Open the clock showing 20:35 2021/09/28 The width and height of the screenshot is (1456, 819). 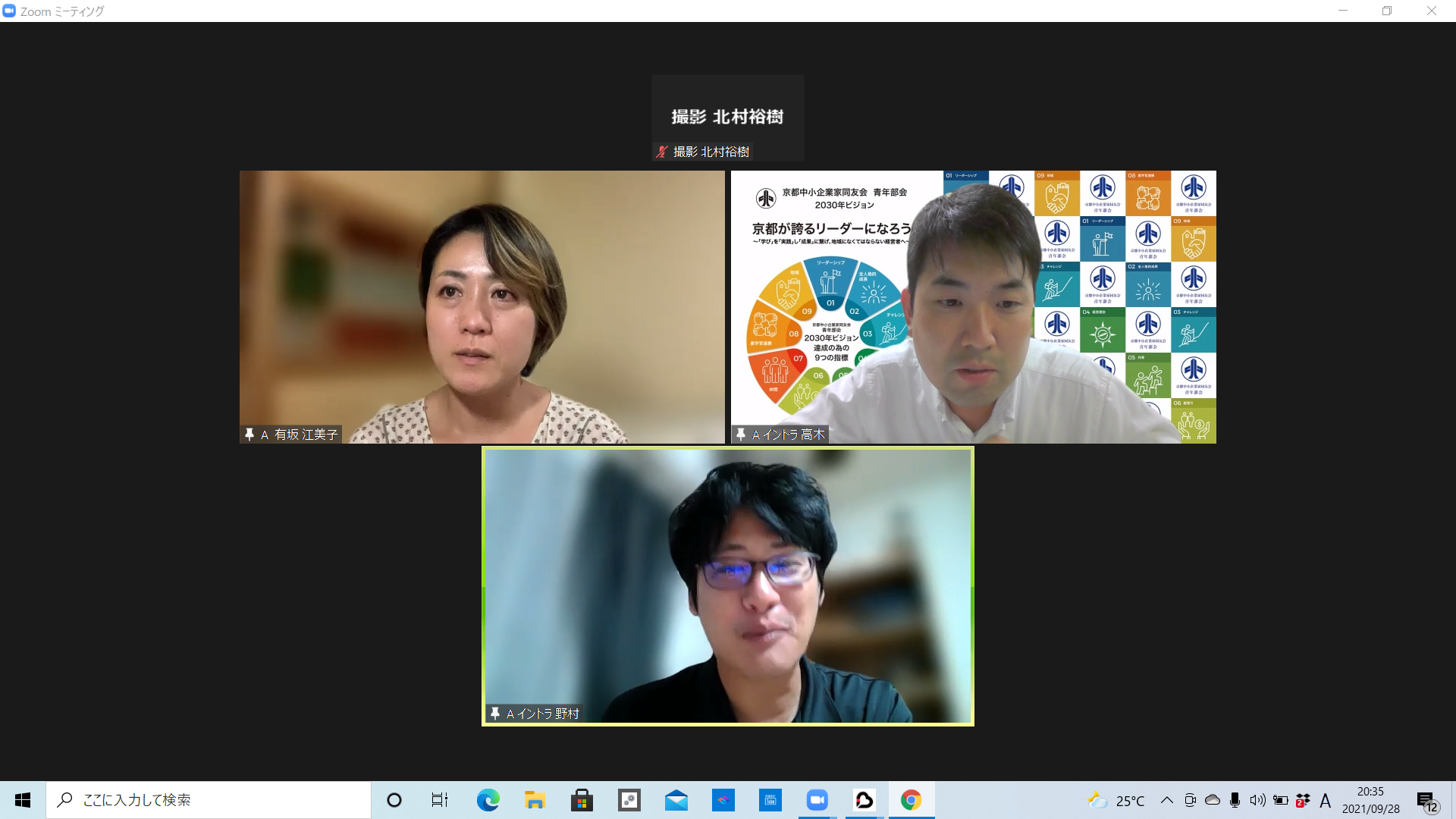coord(1370,800)
